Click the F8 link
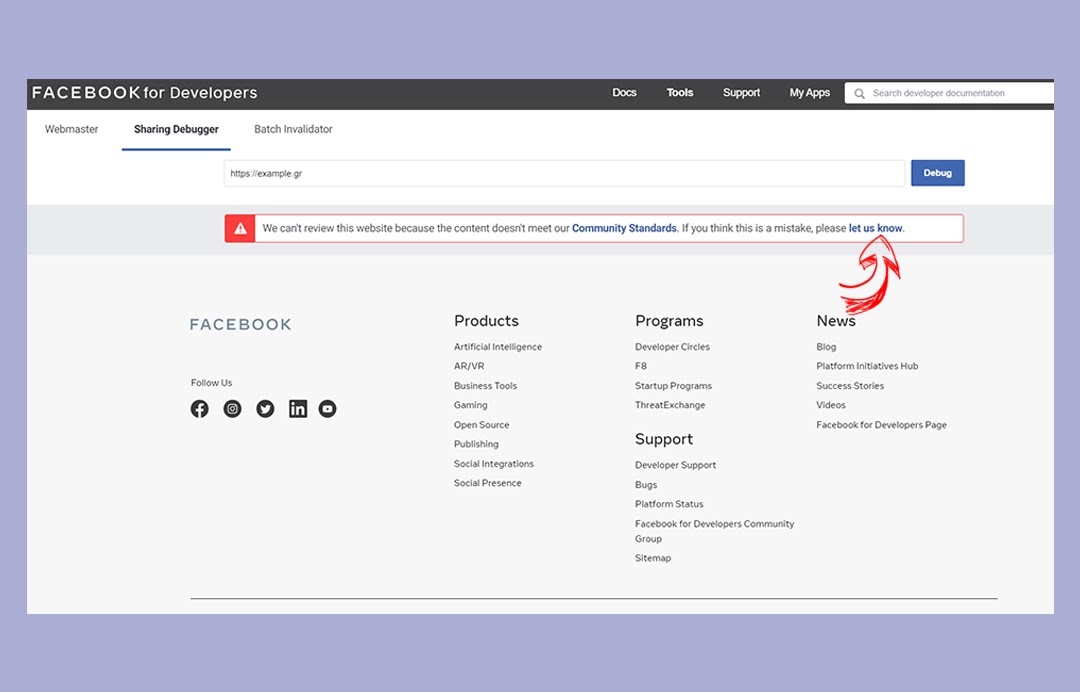Image resolution: width=1080 pixels, height=692 pixels. click(641, 366)
